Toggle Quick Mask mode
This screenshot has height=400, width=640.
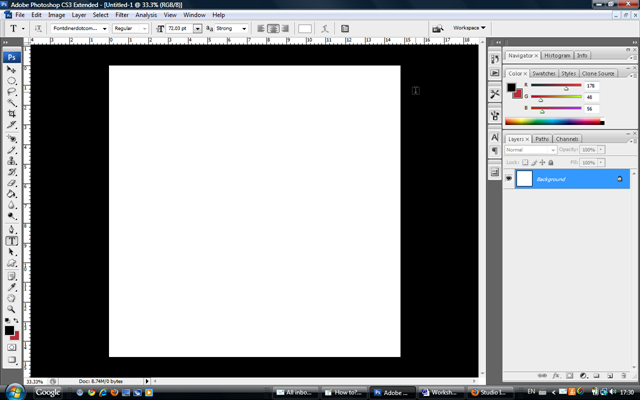(x=11, y=347)
